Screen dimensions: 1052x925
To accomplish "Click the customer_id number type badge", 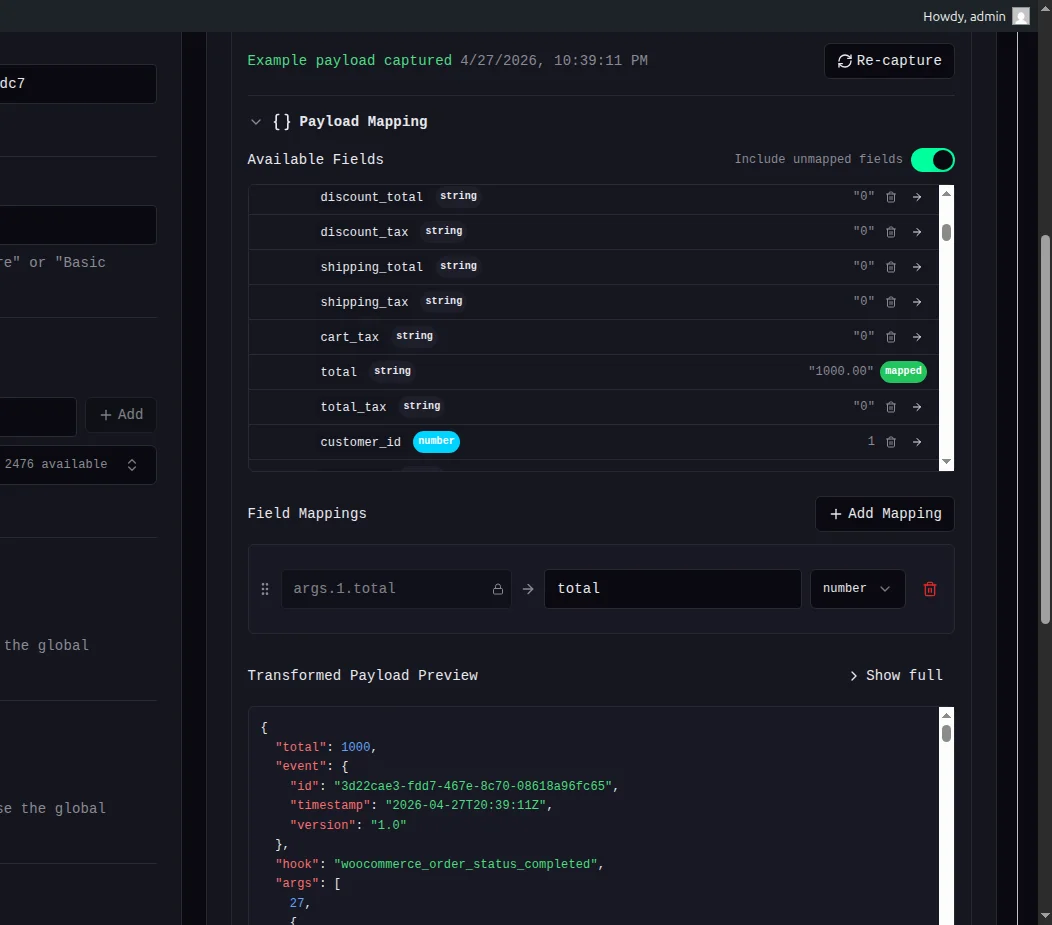I will click(436, 441).
